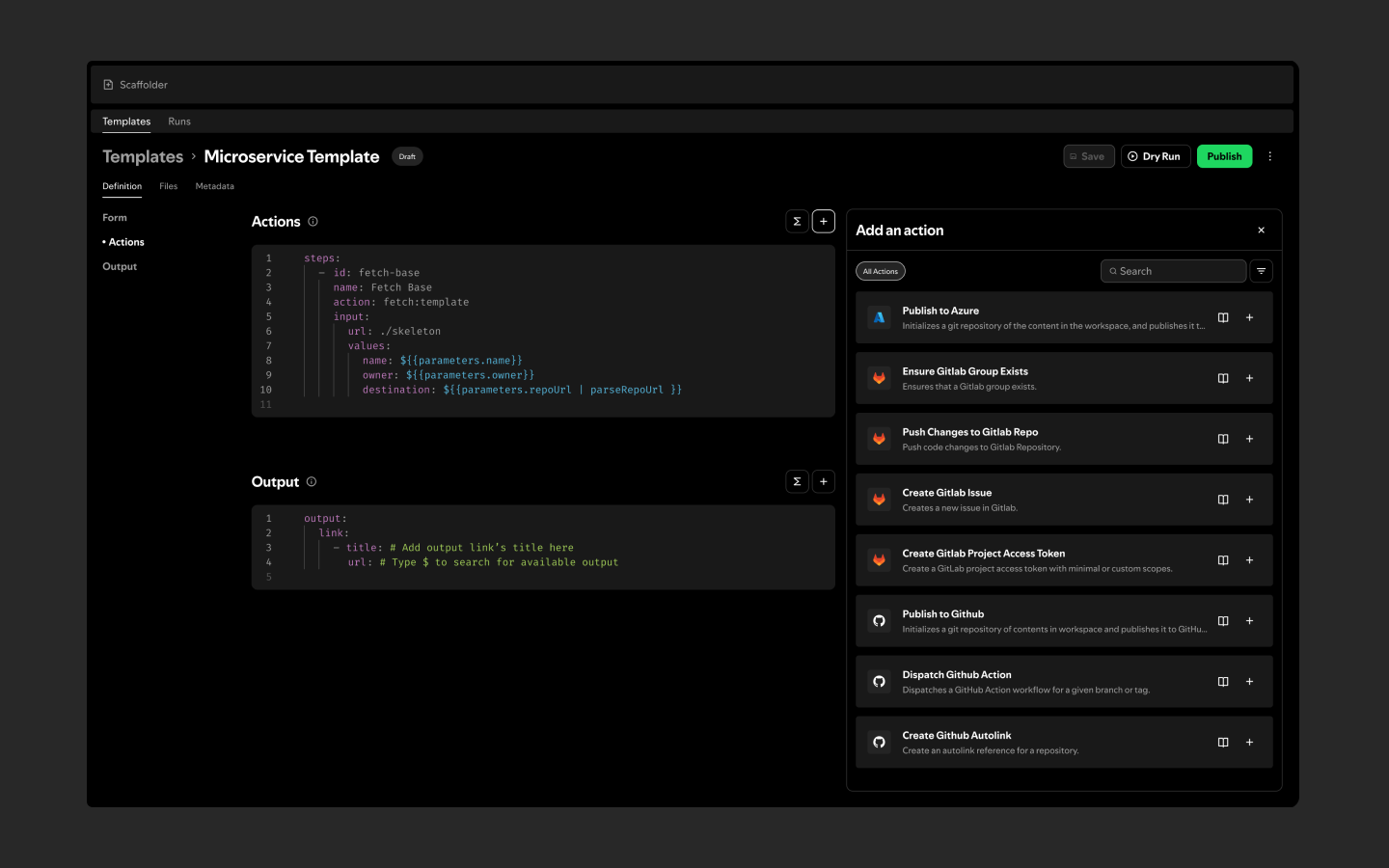Add the Dispatch Github Action
This screenshot has width=1389, height=868.
pyautogui.click(x=1249, y=682)
